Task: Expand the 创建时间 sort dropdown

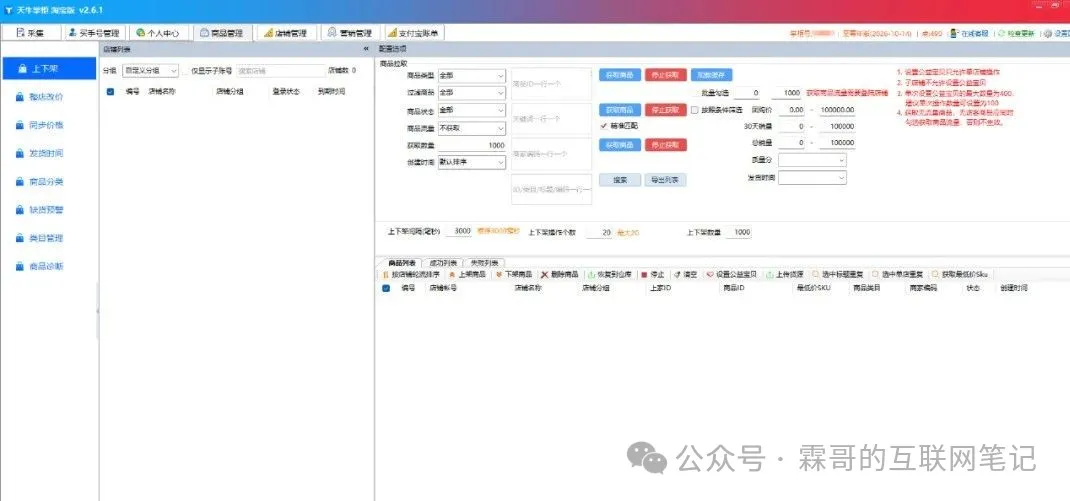Action: (472, 162)
